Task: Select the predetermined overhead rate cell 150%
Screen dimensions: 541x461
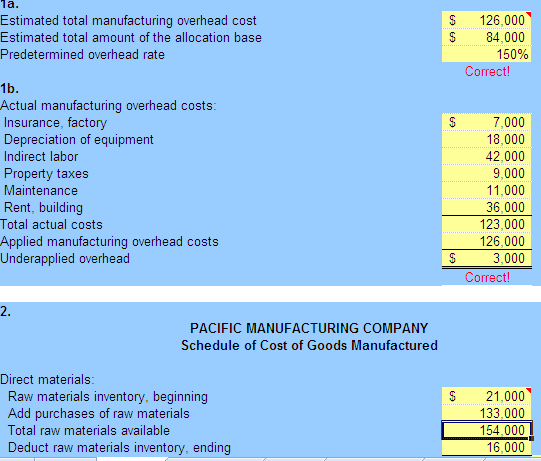Action: click(x=486, y=54)
